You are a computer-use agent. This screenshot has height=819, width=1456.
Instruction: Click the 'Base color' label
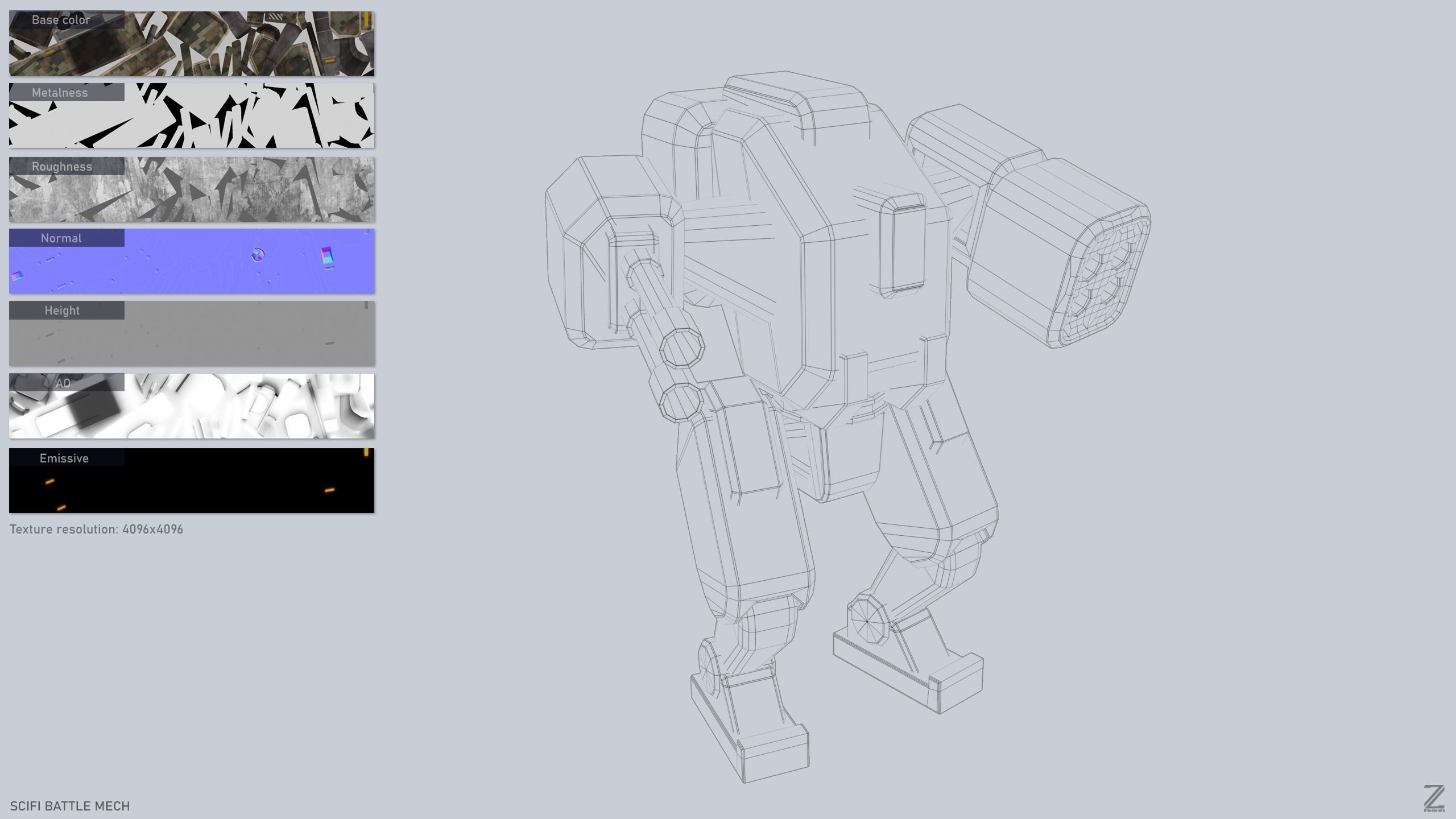coord(61,20)
